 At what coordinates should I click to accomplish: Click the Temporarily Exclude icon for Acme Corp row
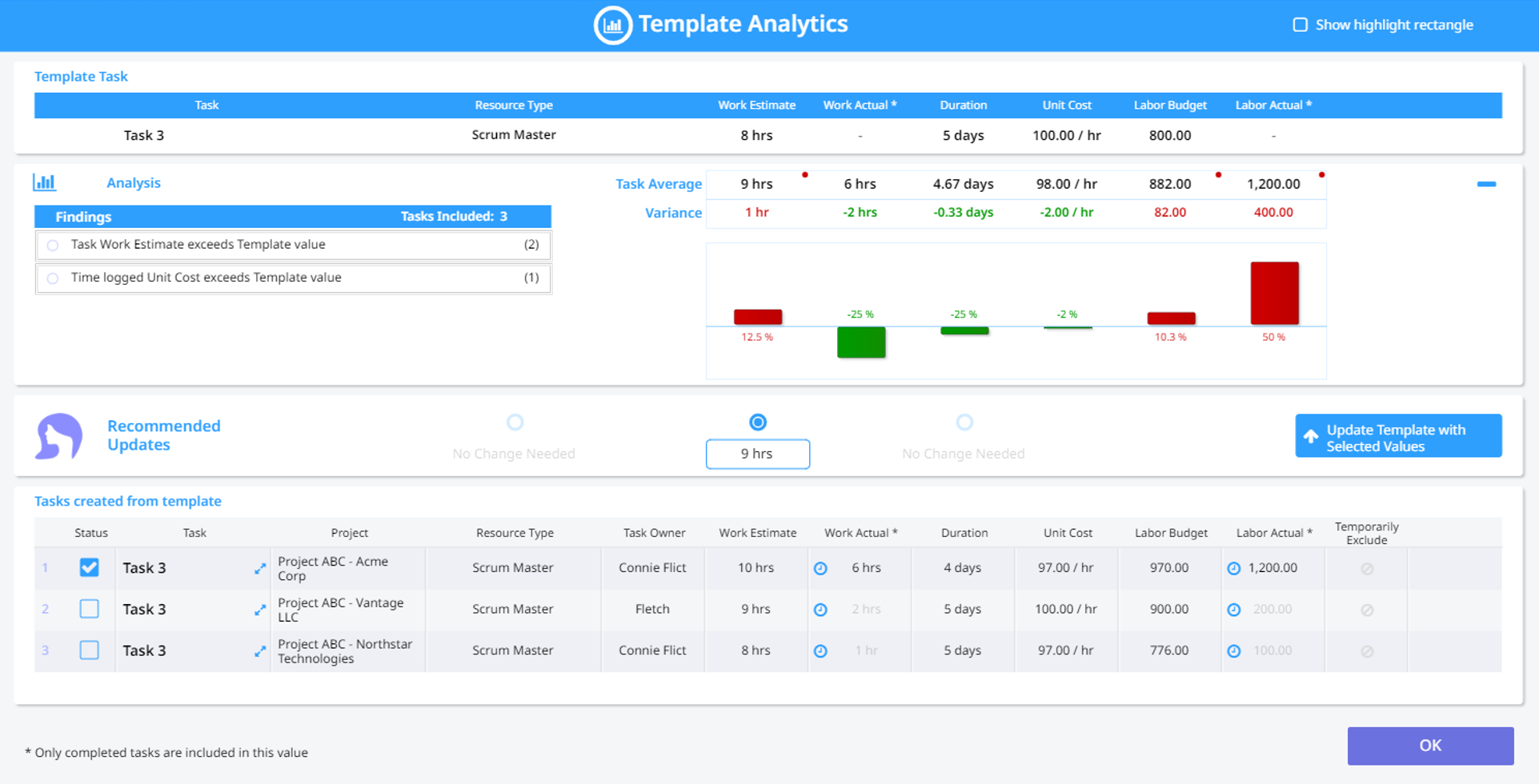point(1366,568)
